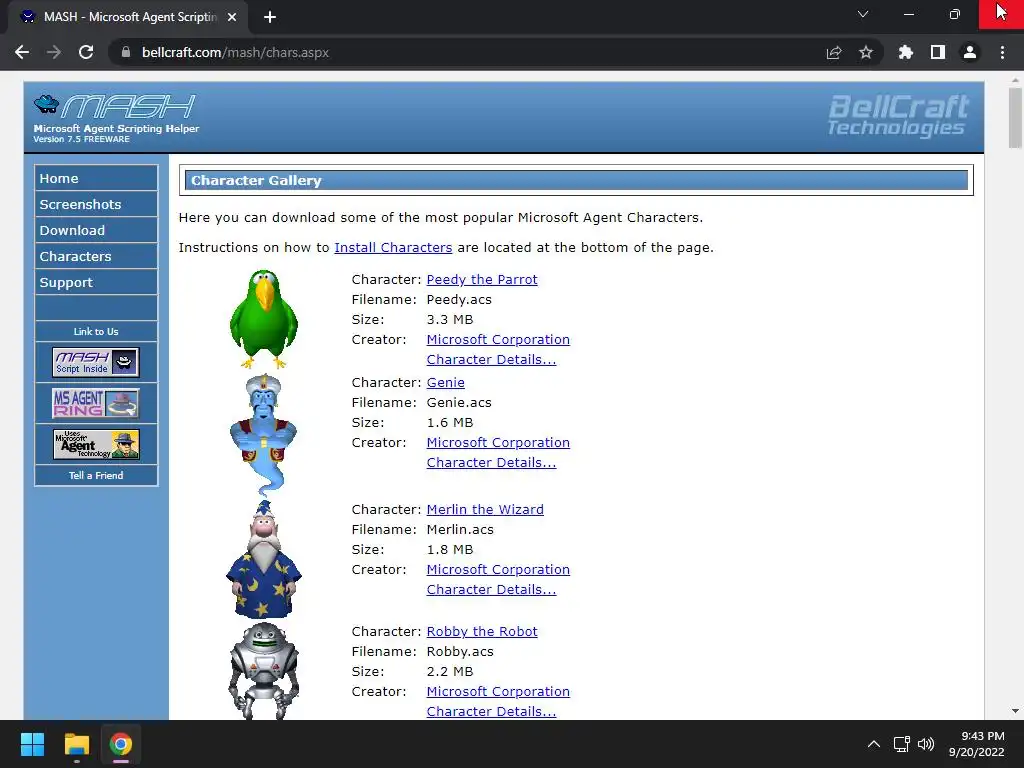Click the Merlin.acs filename text
Viewport: 1024px width, 768px height.
460,530
